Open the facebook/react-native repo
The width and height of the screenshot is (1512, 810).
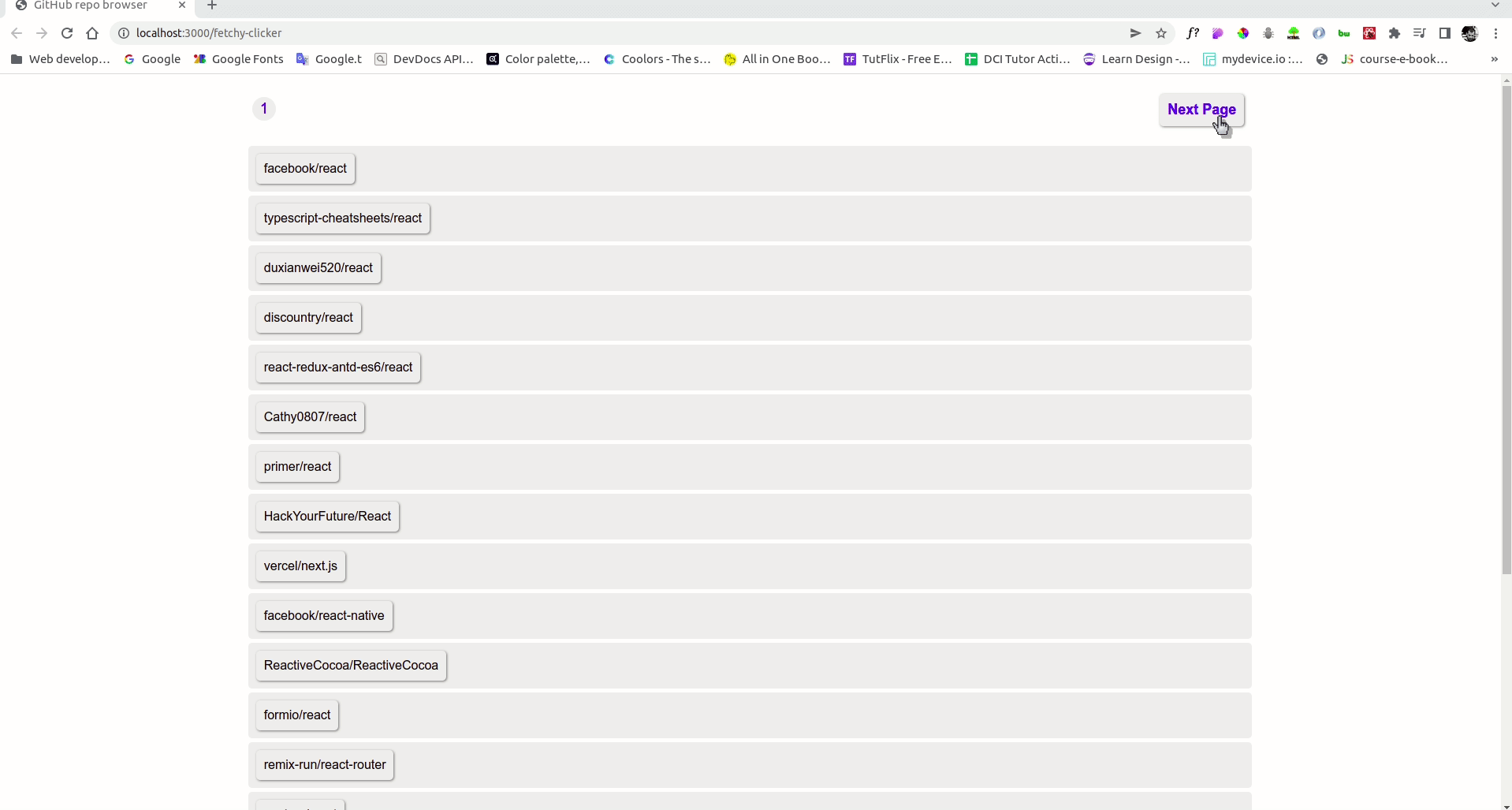(x=324, y=616)
